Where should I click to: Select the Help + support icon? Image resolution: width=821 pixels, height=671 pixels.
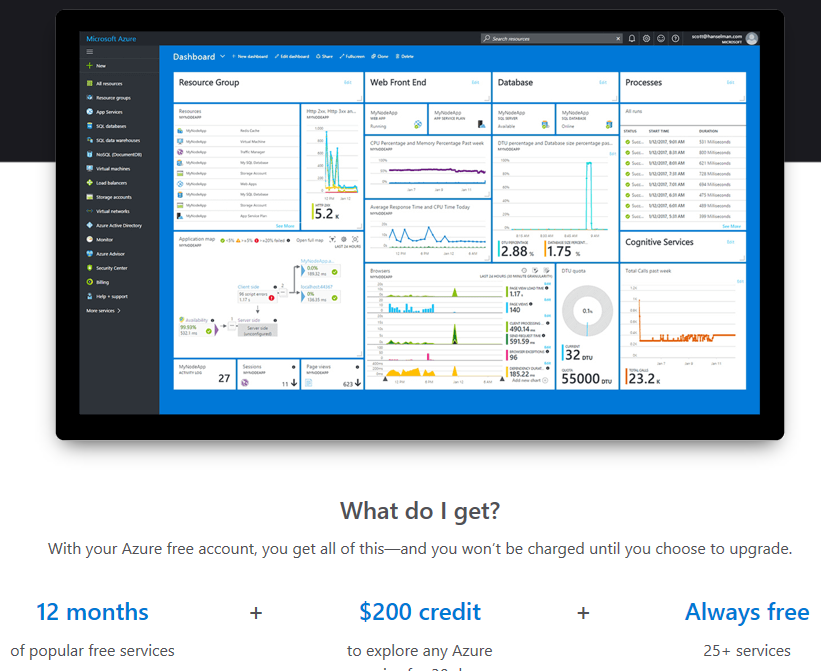(90, 296)
